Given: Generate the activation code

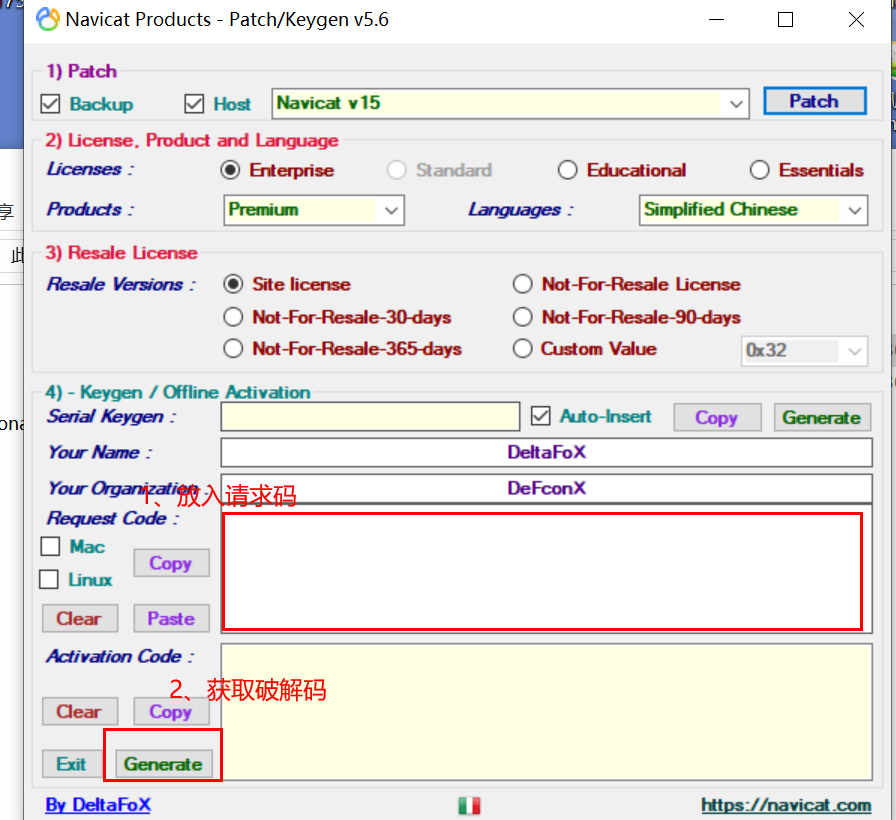Looking at the screenshot, I should (x=164, y=764).
